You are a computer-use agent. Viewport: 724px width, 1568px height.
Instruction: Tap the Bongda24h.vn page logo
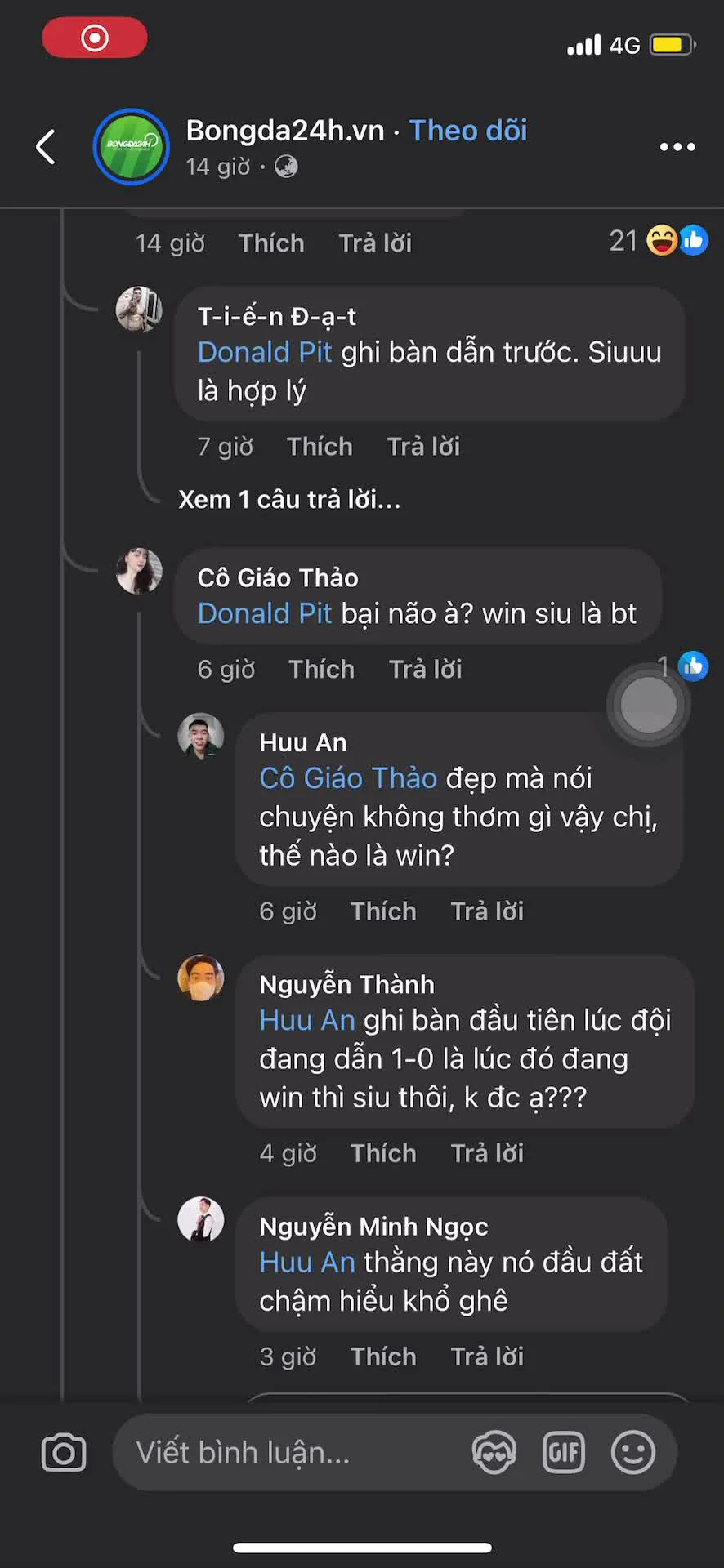point(131,147)
